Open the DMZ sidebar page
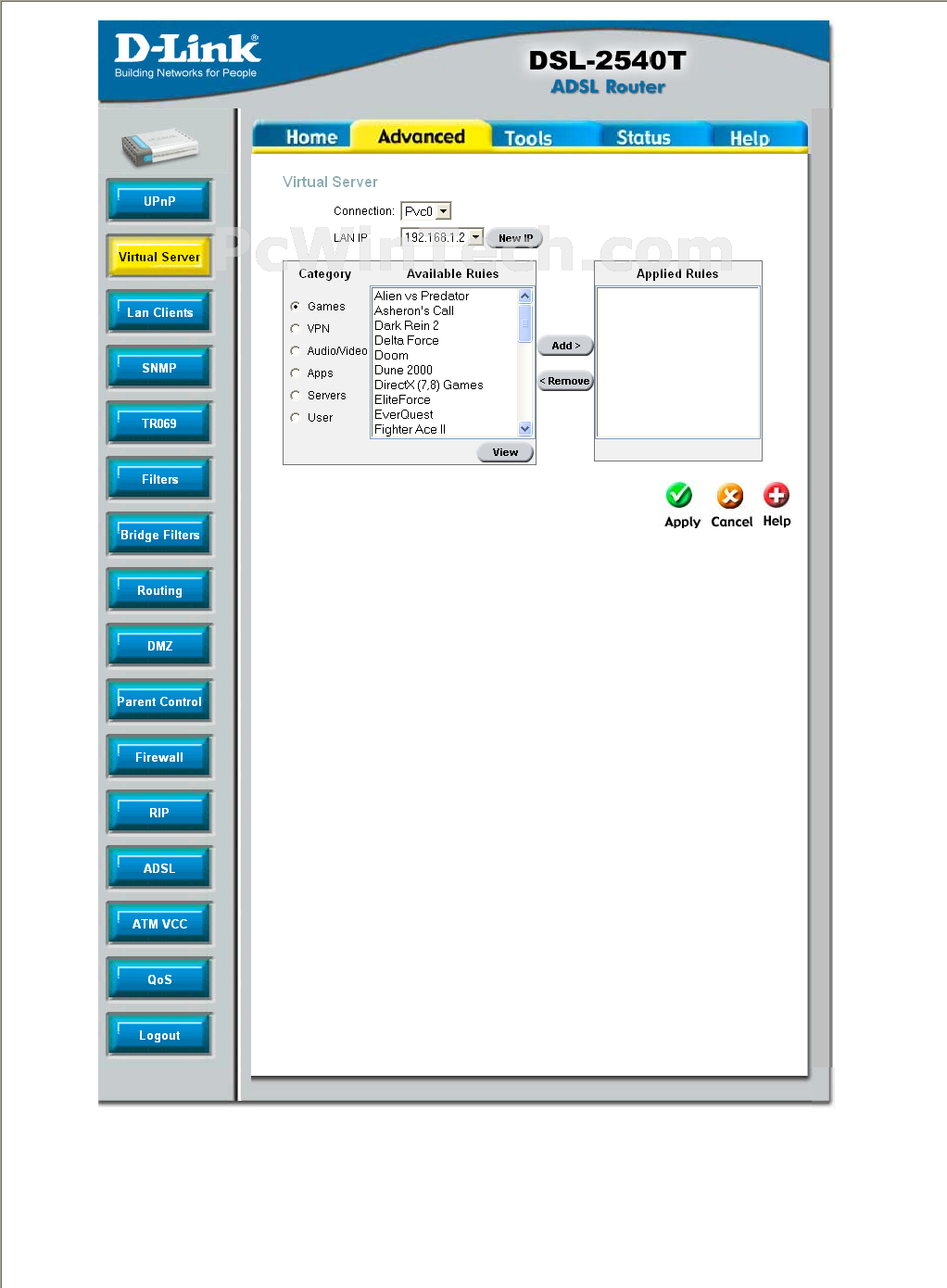This screenshot has width=947, height=1288. pos(159,646)
